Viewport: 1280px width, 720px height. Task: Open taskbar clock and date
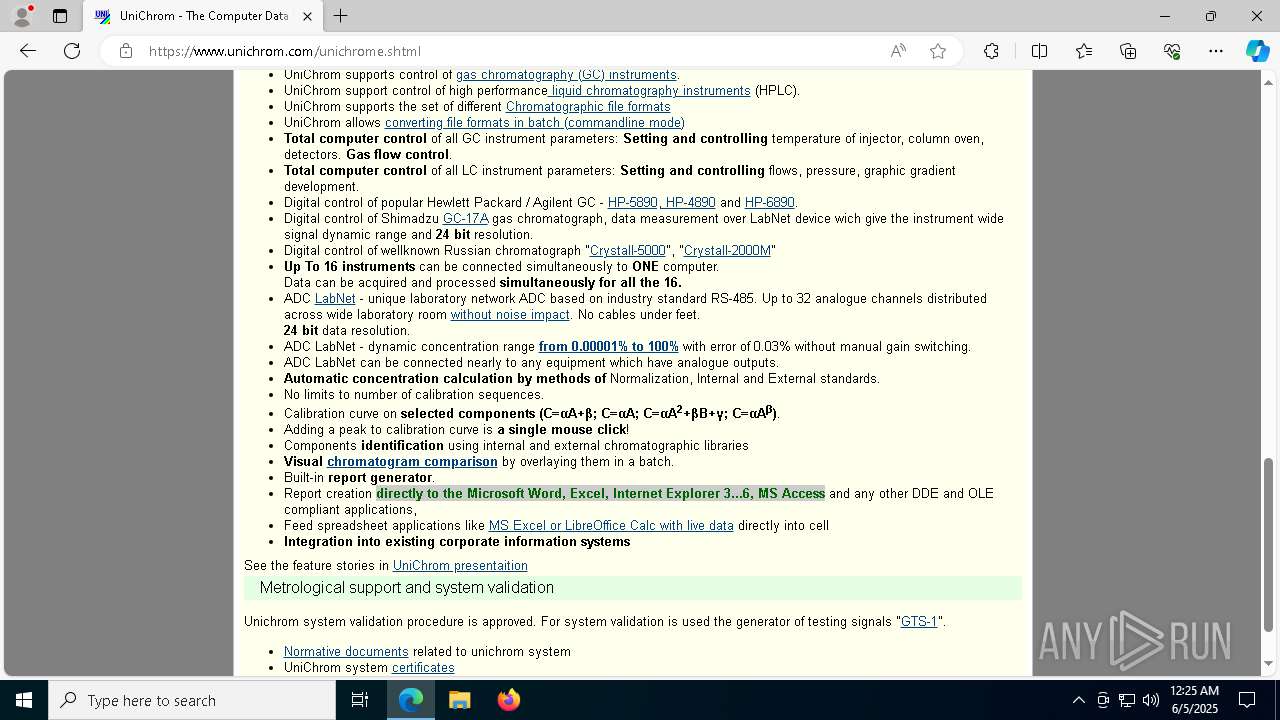[1194, 700]
